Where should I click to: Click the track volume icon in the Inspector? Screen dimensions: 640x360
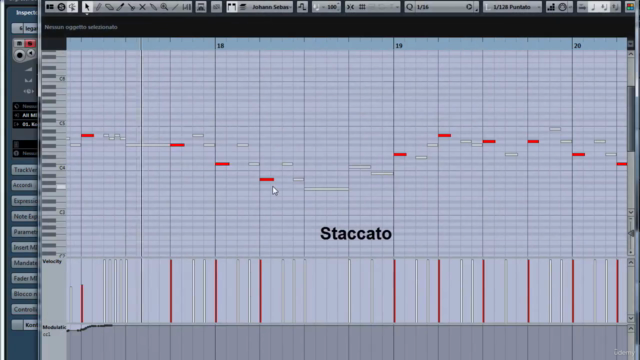[28, 70]
